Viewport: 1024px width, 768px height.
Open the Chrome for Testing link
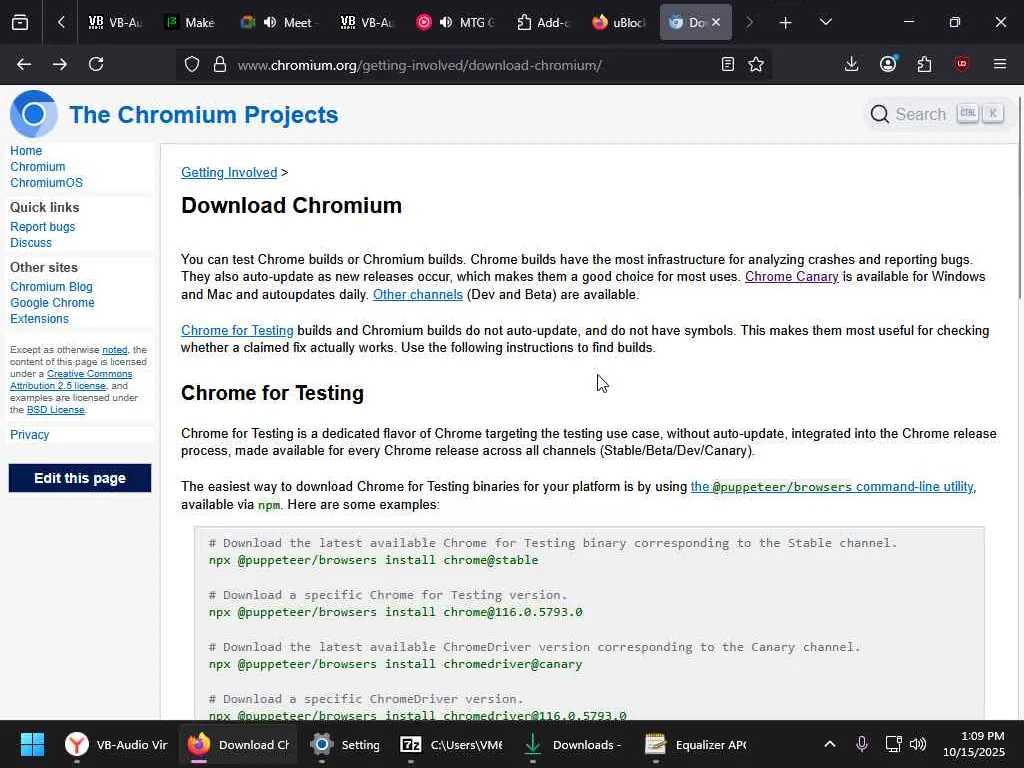click(237, 330)
